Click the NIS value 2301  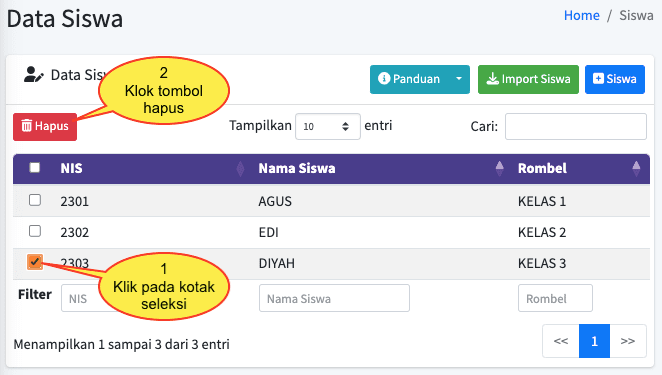click(x=75, y=201)
